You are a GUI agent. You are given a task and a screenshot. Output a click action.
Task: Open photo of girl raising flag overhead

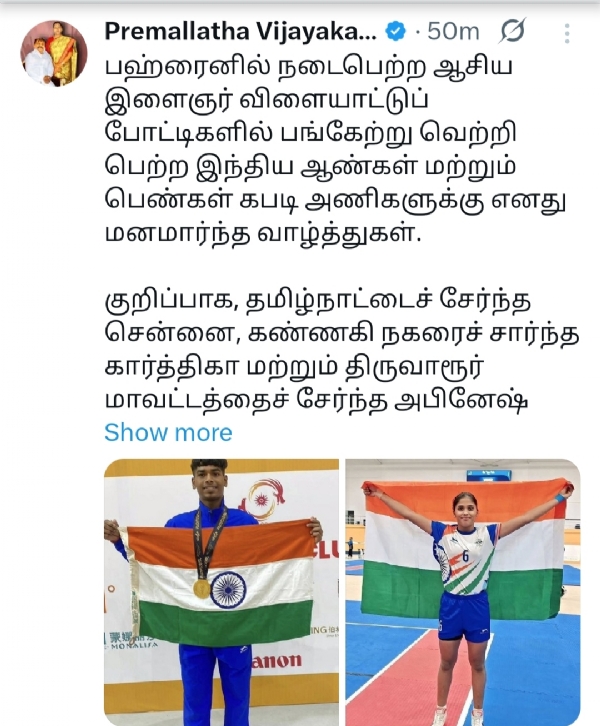462,592
